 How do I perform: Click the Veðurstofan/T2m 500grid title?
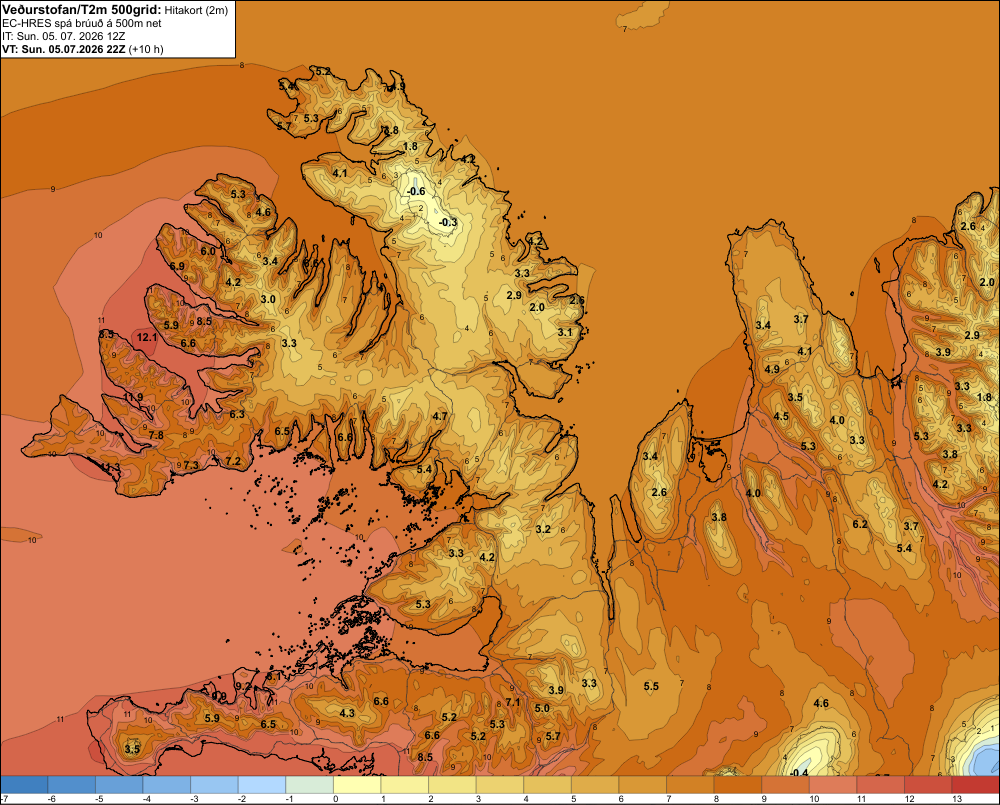click(82, 10)
